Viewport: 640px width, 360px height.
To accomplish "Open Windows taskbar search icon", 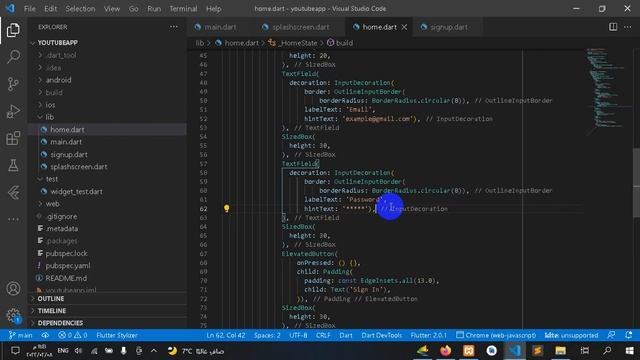I will [x=607, y=351].
